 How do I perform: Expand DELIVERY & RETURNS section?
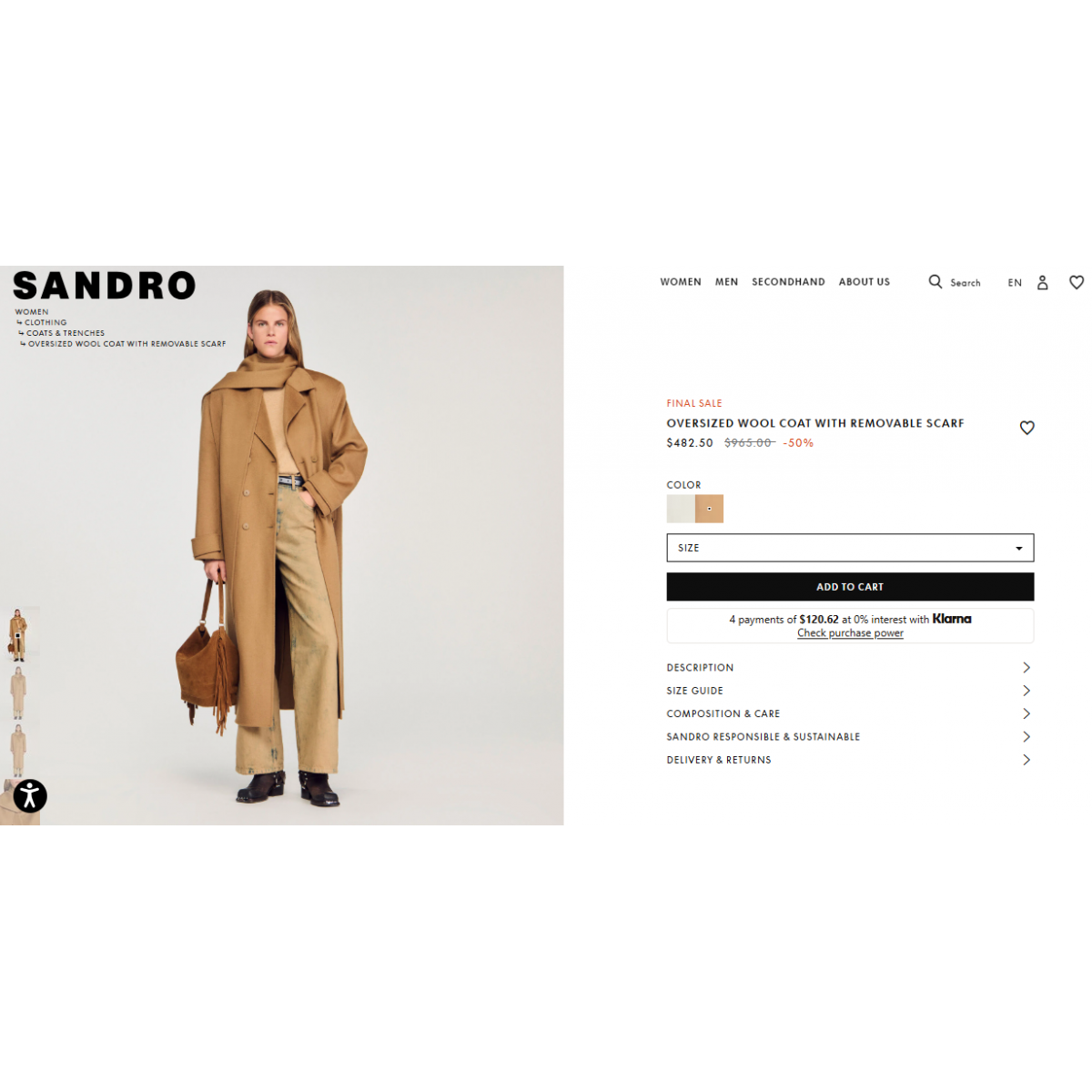click(849, 760)
